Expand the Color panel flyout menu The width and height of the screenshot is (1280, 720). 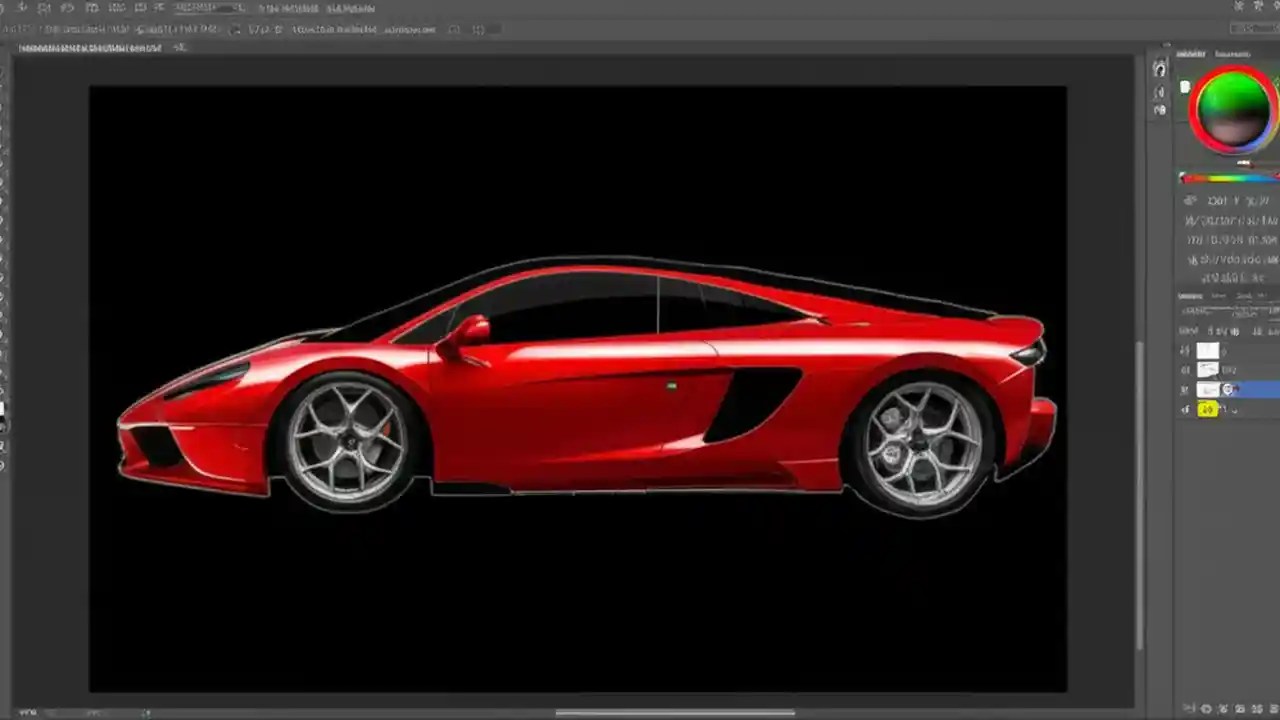[1272, 55]
